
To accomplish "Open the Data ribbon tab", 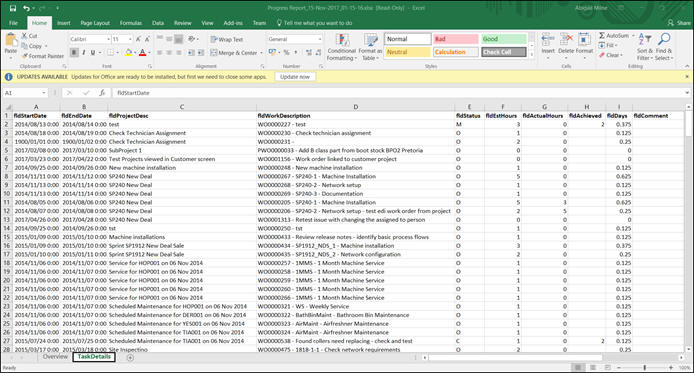I will [x=158, y=23].
